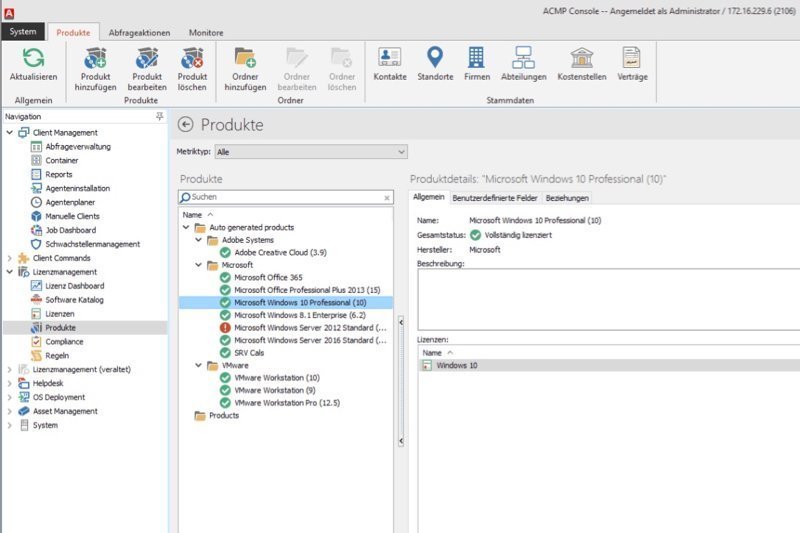The width and height of the screenshot is (800, 533).
Task: Expand the Asset Management node
Action: tap(10, 411)
